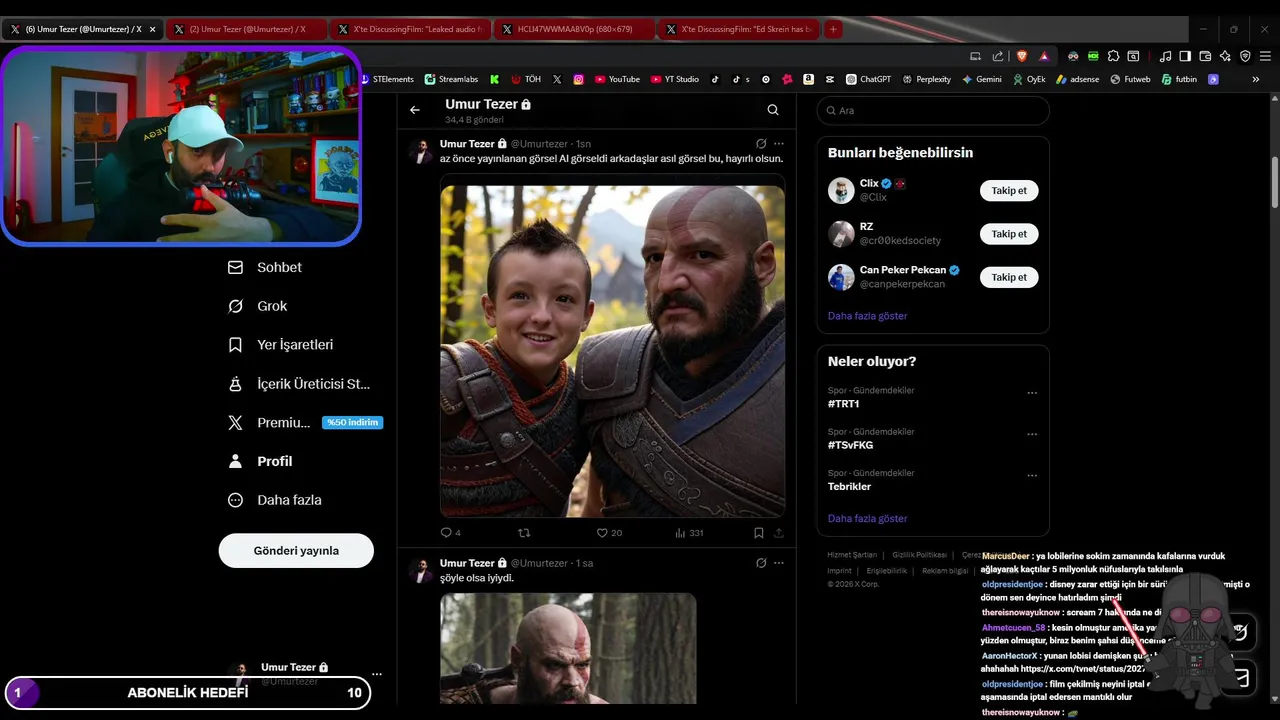
Task: Open profile search magnifier icon
Action: [773, 110]
